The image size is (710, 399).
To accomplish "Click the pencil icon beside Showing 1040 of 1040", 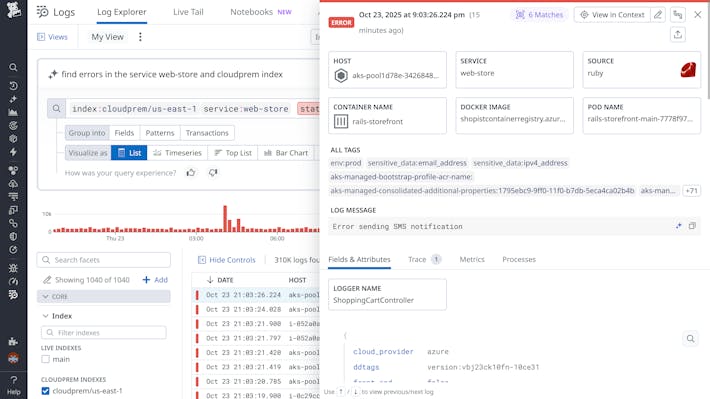I will 47,280.
